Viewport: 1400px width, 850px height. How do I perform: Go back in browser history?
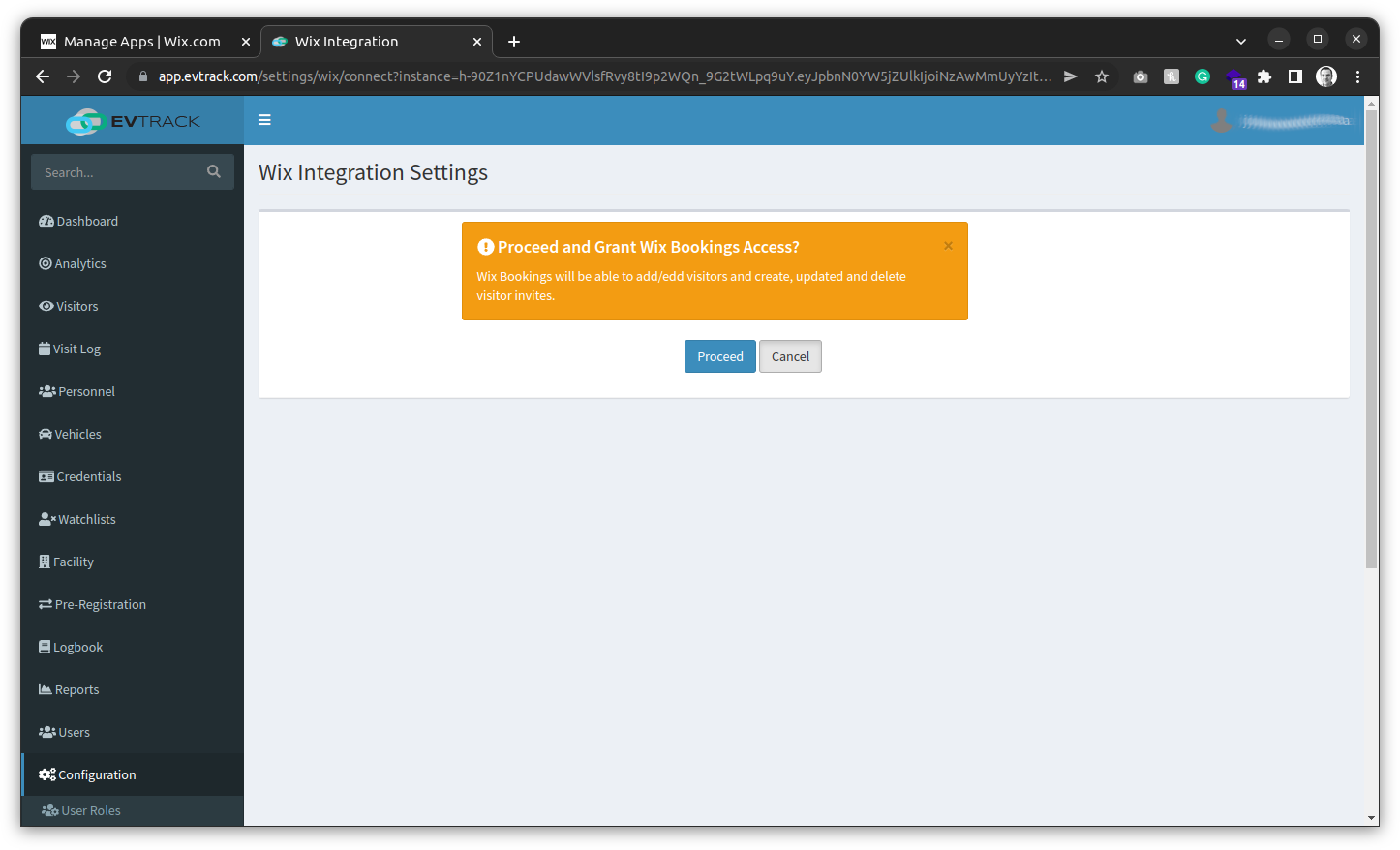(x=43, y=76)
